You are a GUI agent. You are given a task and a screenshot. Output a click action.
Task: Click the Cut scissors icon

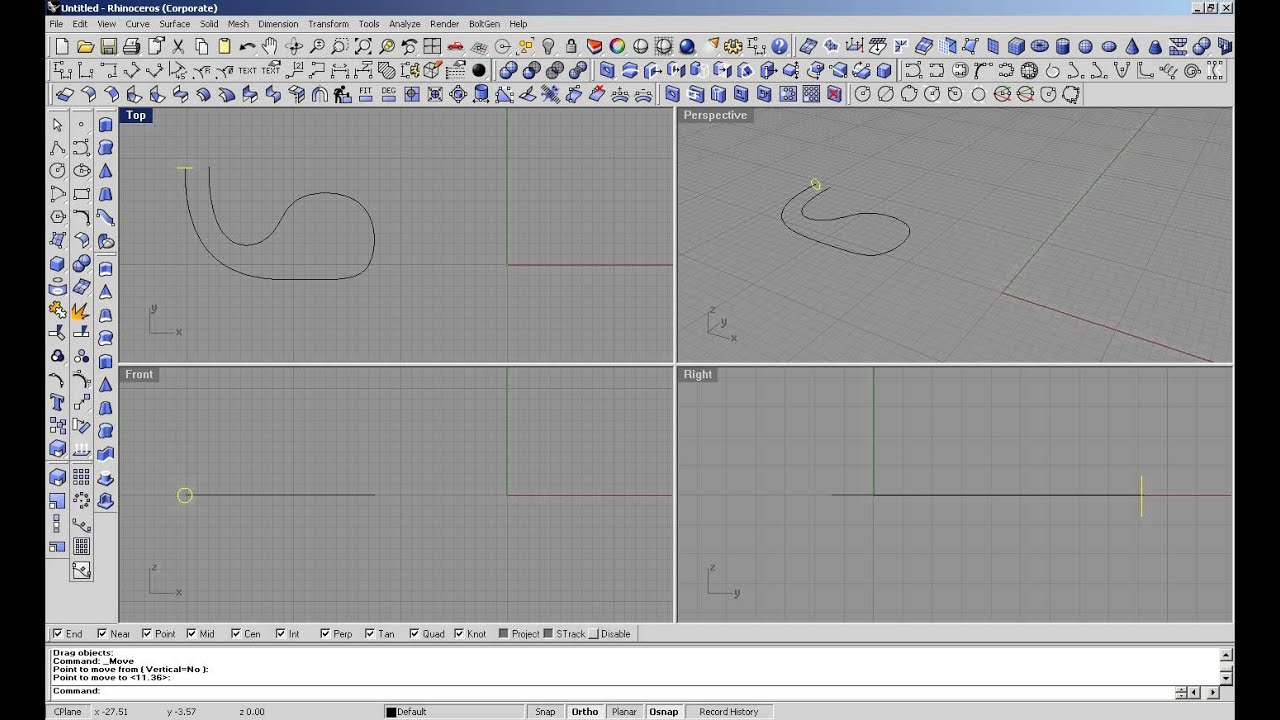coord(178,46)
